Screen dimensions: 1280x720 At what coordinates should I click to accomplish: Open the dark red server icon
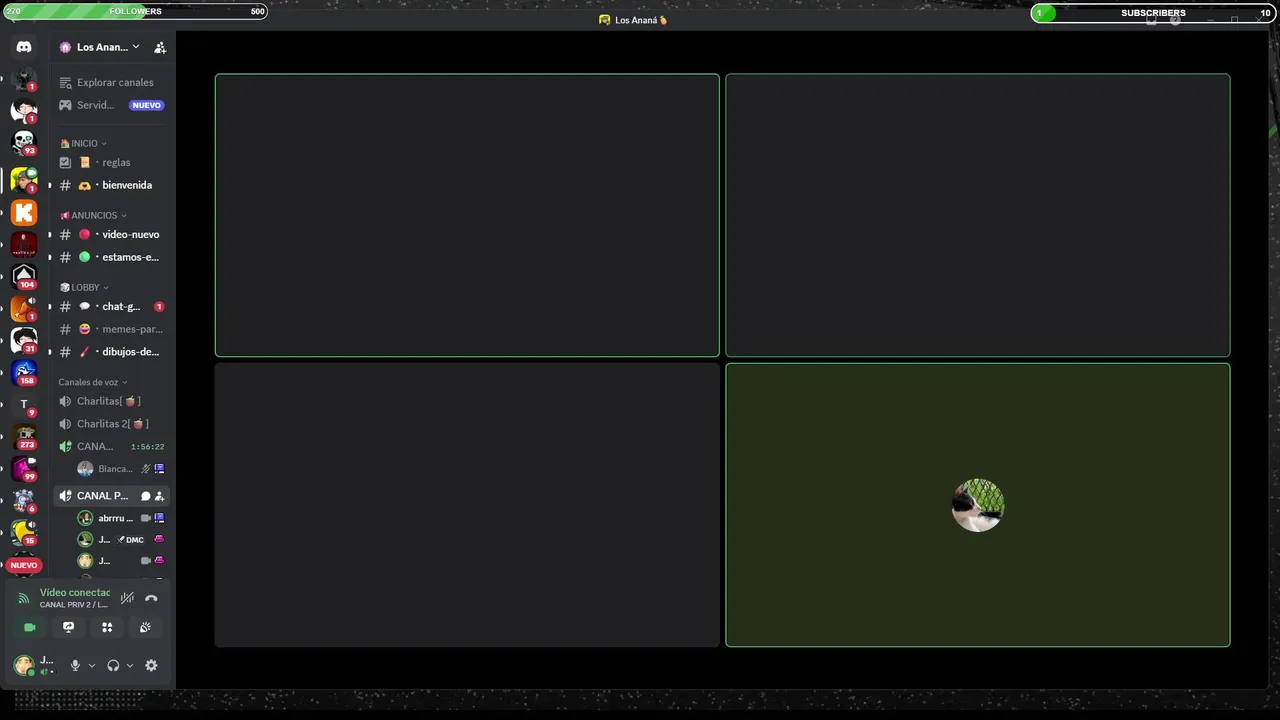[x=24, y=244]
